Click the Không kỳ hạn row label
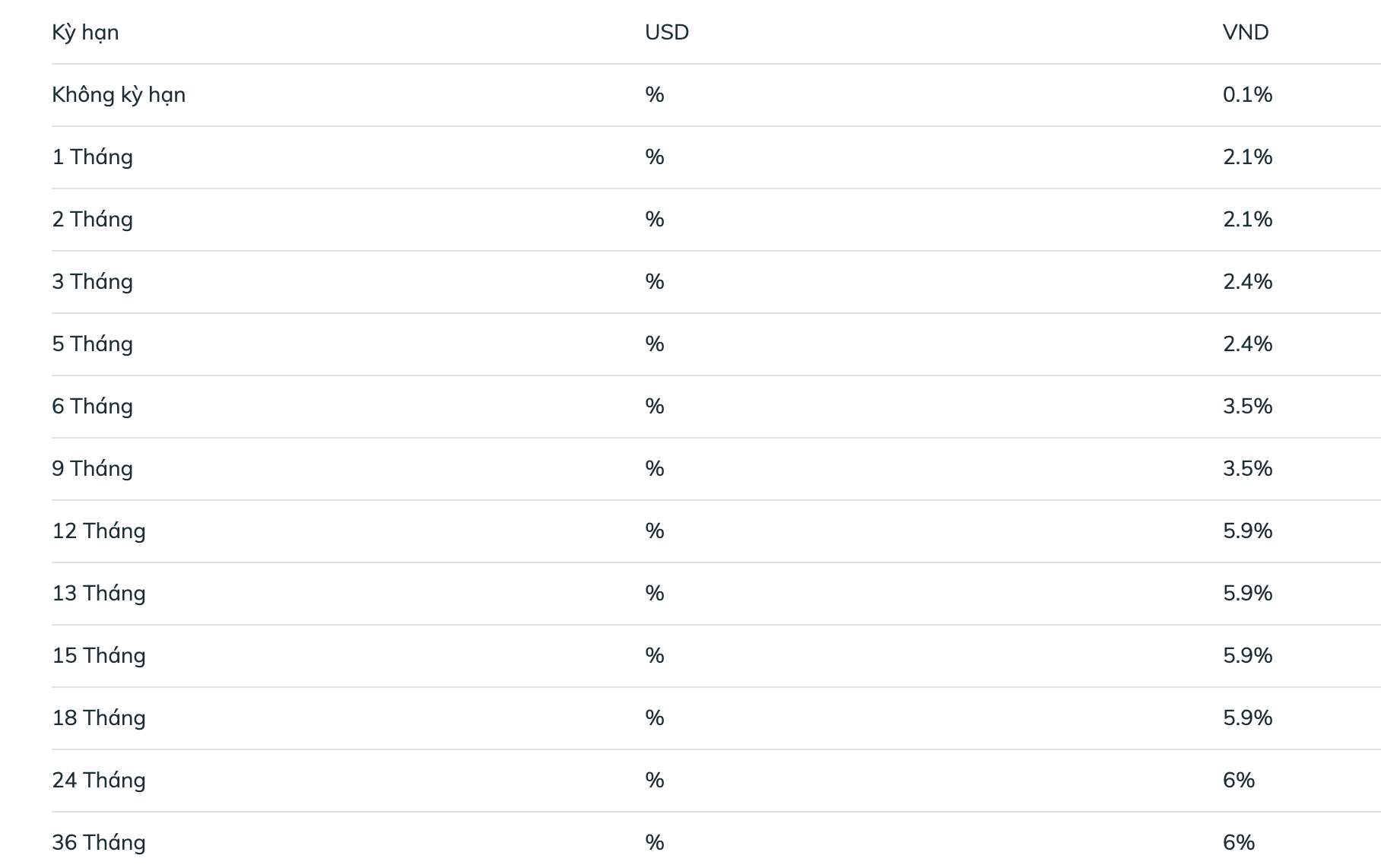 119,95
